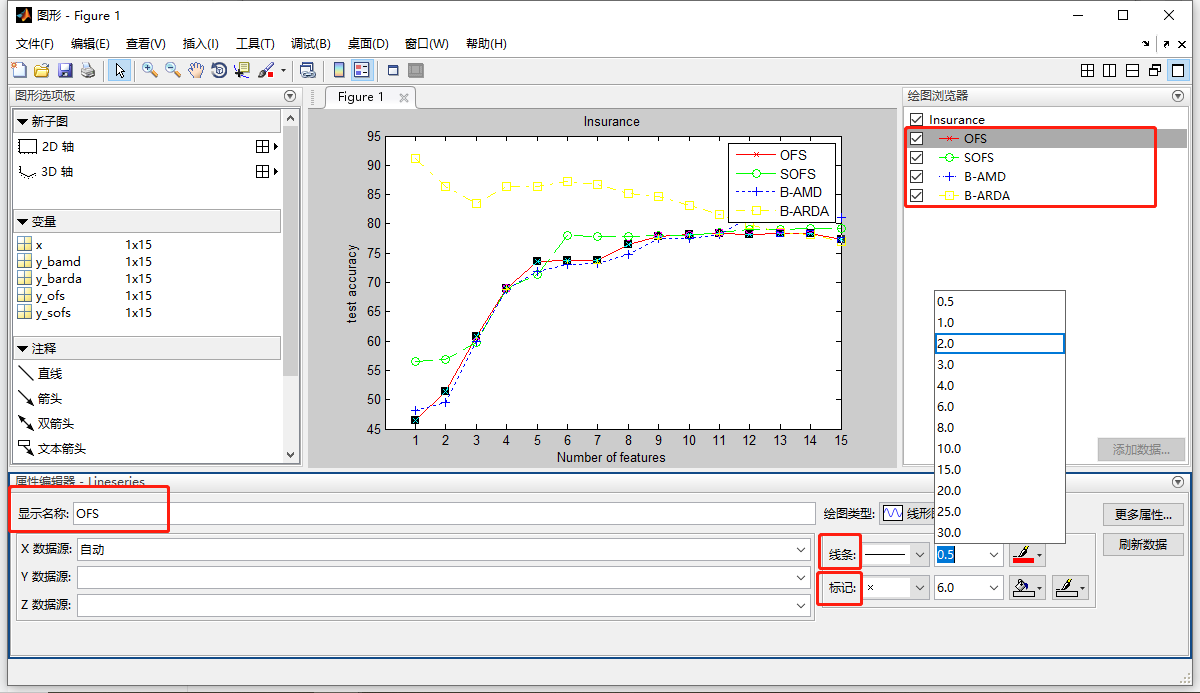Click the 更多属性 button
1200x693 pixels.
point(1142,514)
